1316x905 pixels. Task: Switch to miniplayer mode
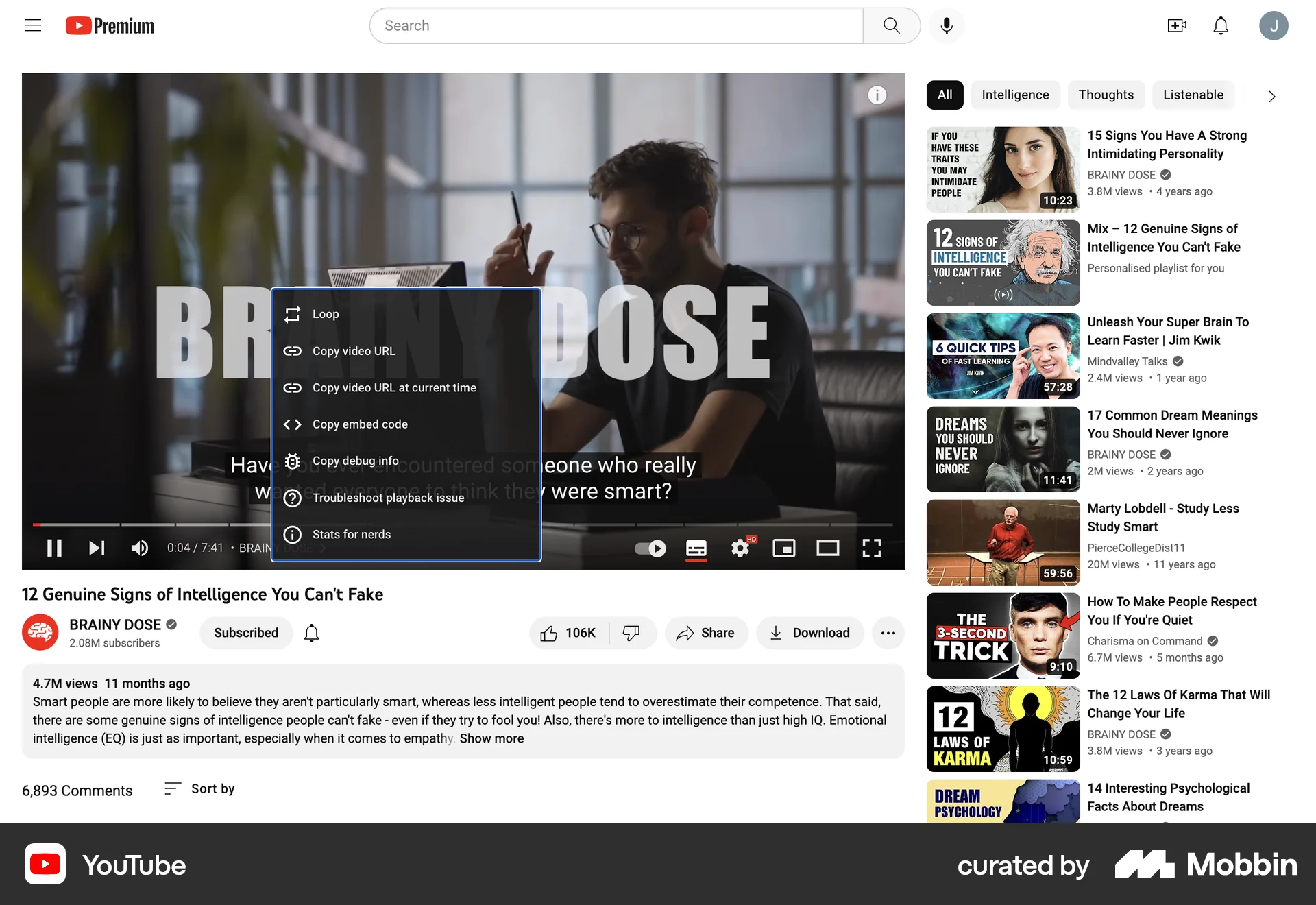[784, 548]
